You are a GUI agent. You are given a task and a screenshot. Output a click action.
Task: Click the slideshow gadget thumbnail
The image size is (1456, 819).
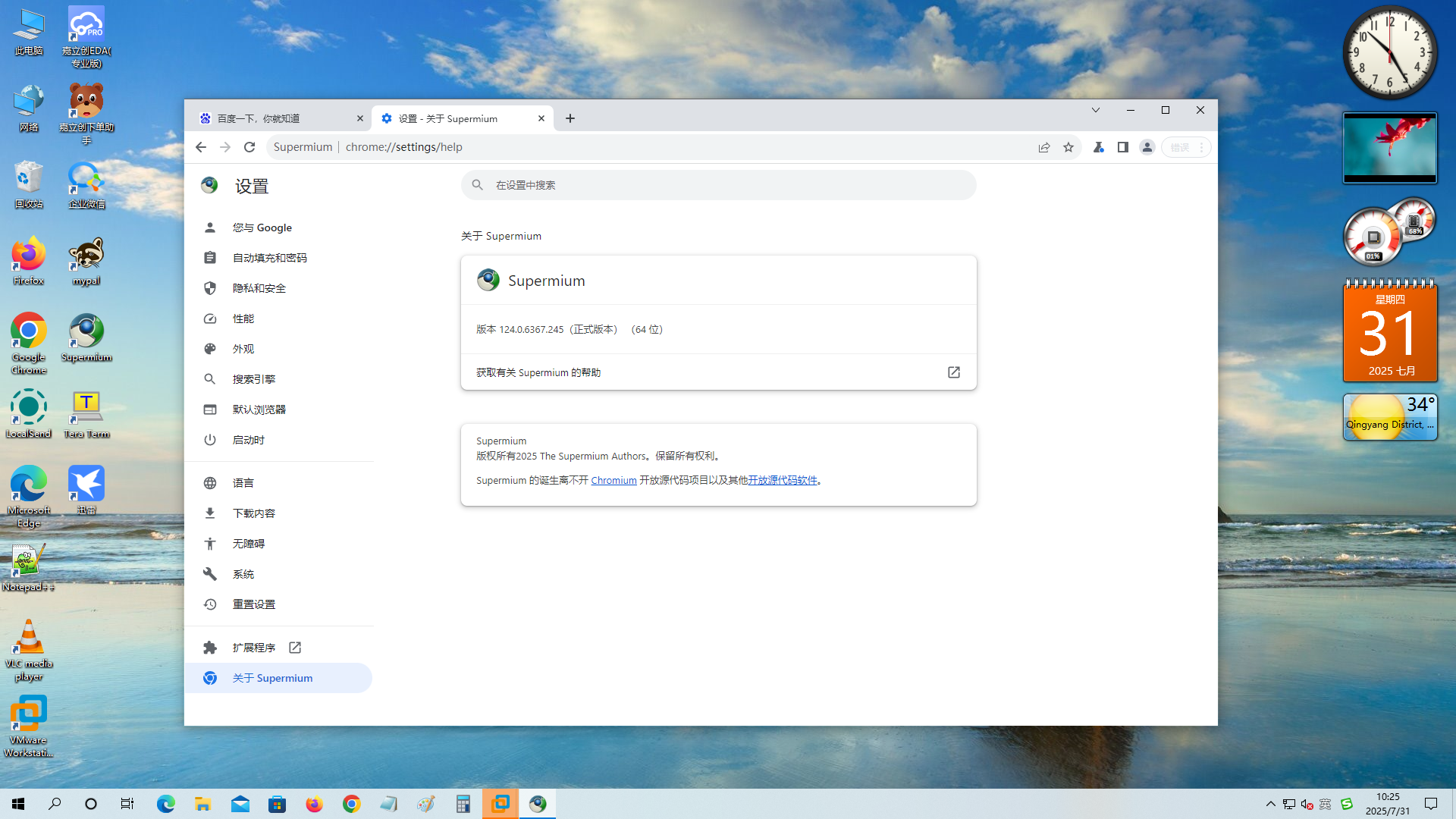pyautogui.click(x=1390, y=148)
